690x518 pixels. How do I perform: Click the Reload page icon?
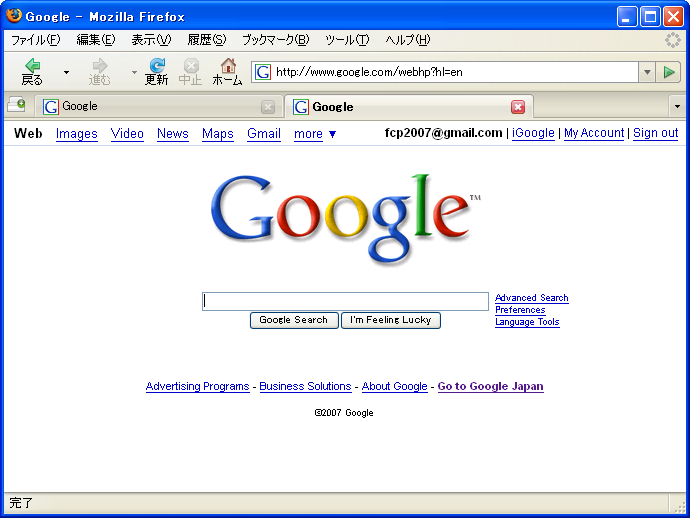tap(157, 67)
